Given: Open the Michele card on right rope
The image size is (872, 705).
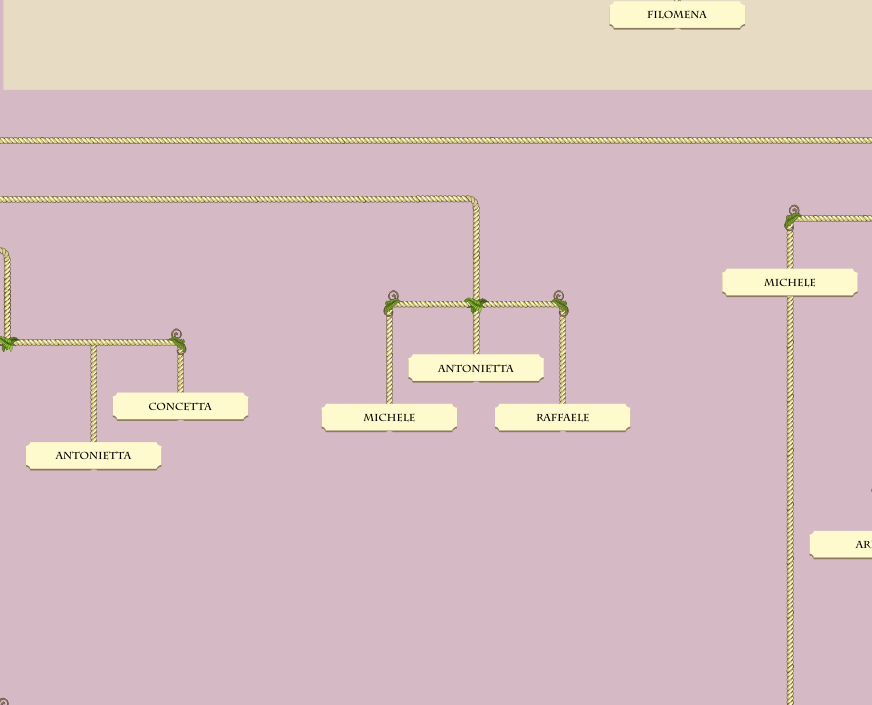Looking at the screenshot, I should pos(789,282).
